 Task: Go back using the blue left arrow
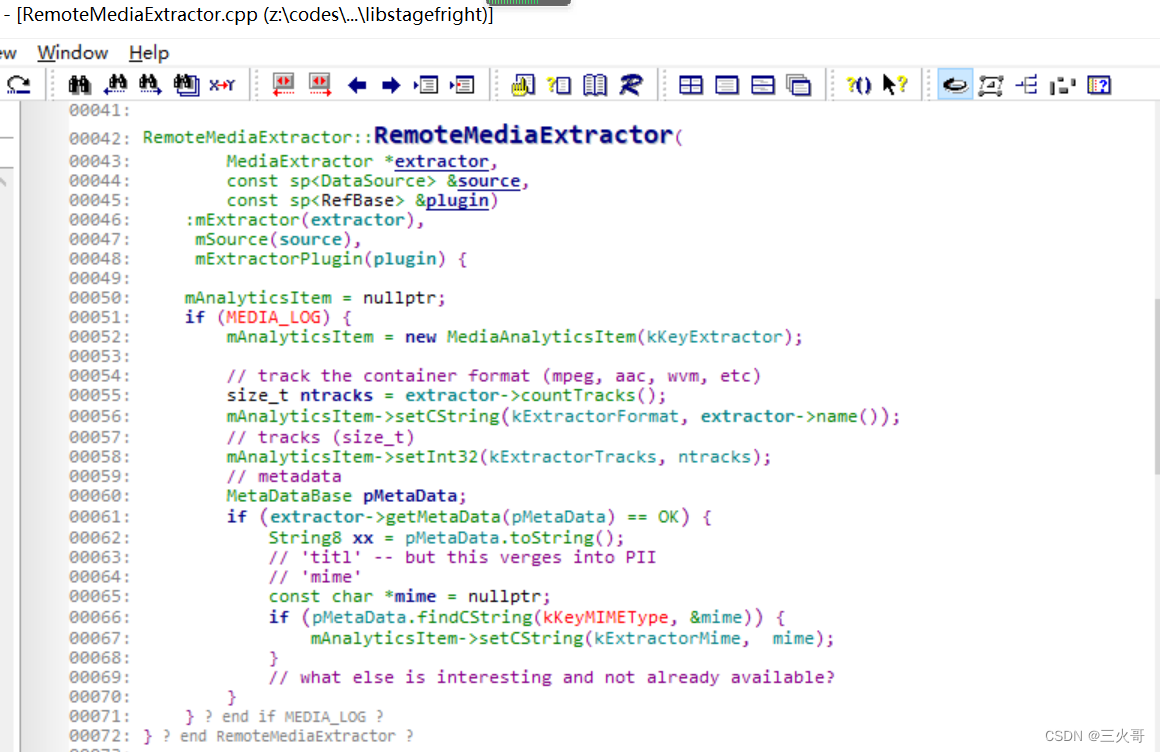pos(357,86)
